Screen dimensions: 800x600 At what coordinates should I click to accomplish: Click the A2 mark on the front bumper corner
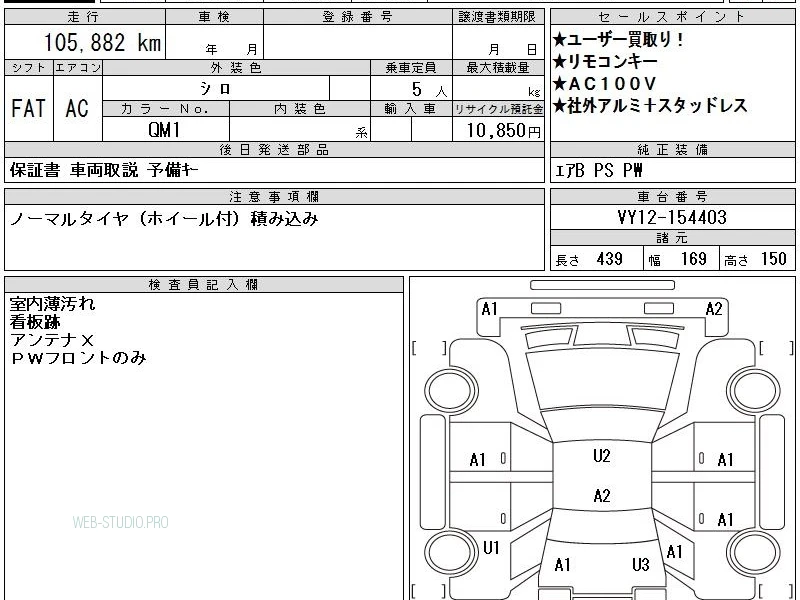pos(714,309)
